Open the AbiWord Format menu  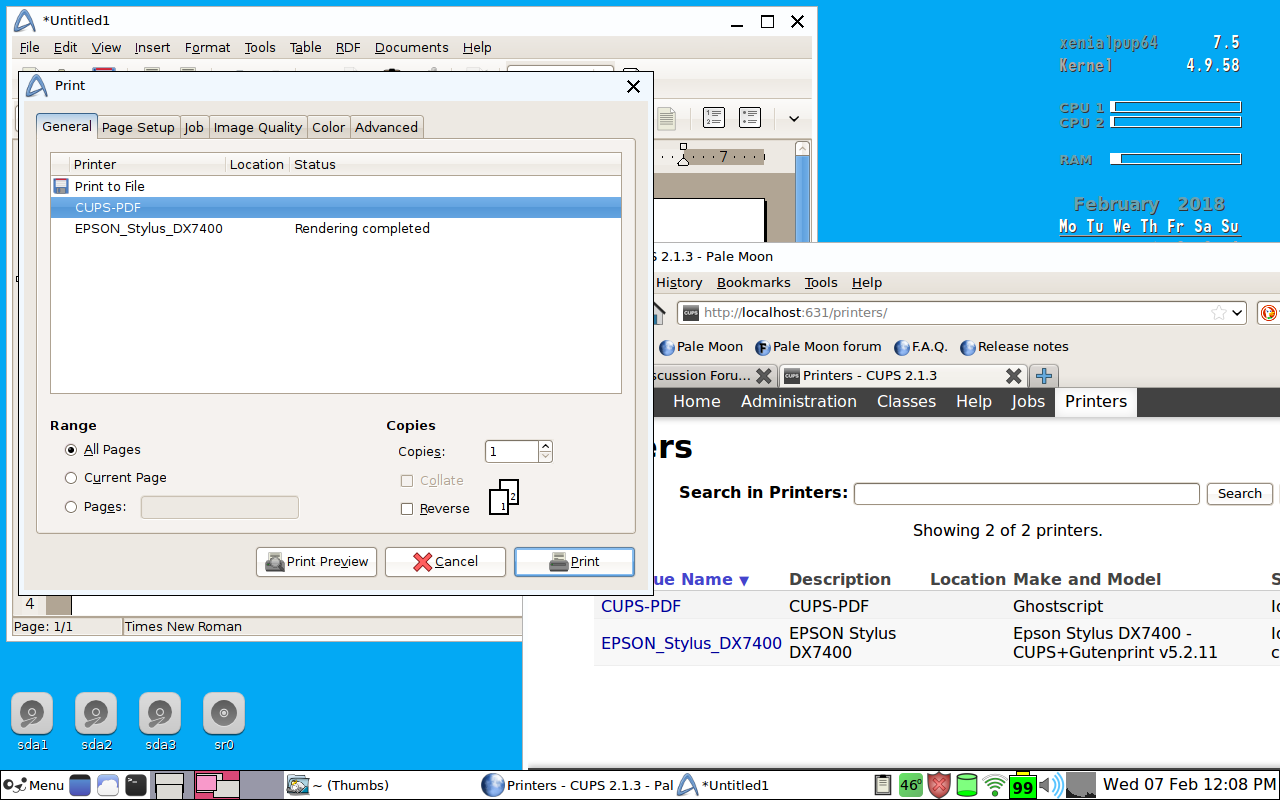tap(207, 47)
